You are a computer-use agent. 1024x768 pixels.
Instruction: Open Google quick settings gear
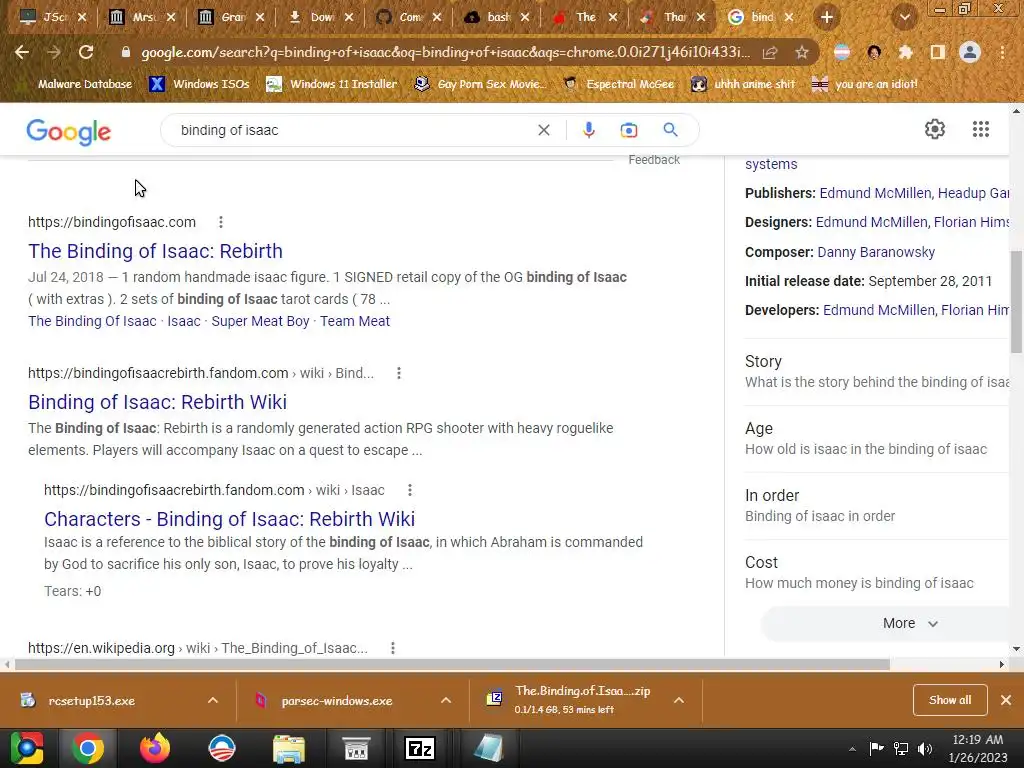click(935, 129)
